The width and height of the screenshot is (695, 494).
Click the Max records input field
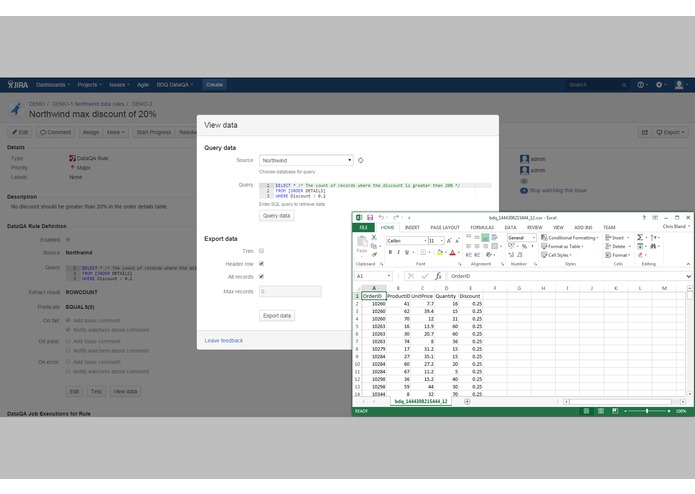coord(290,292)
